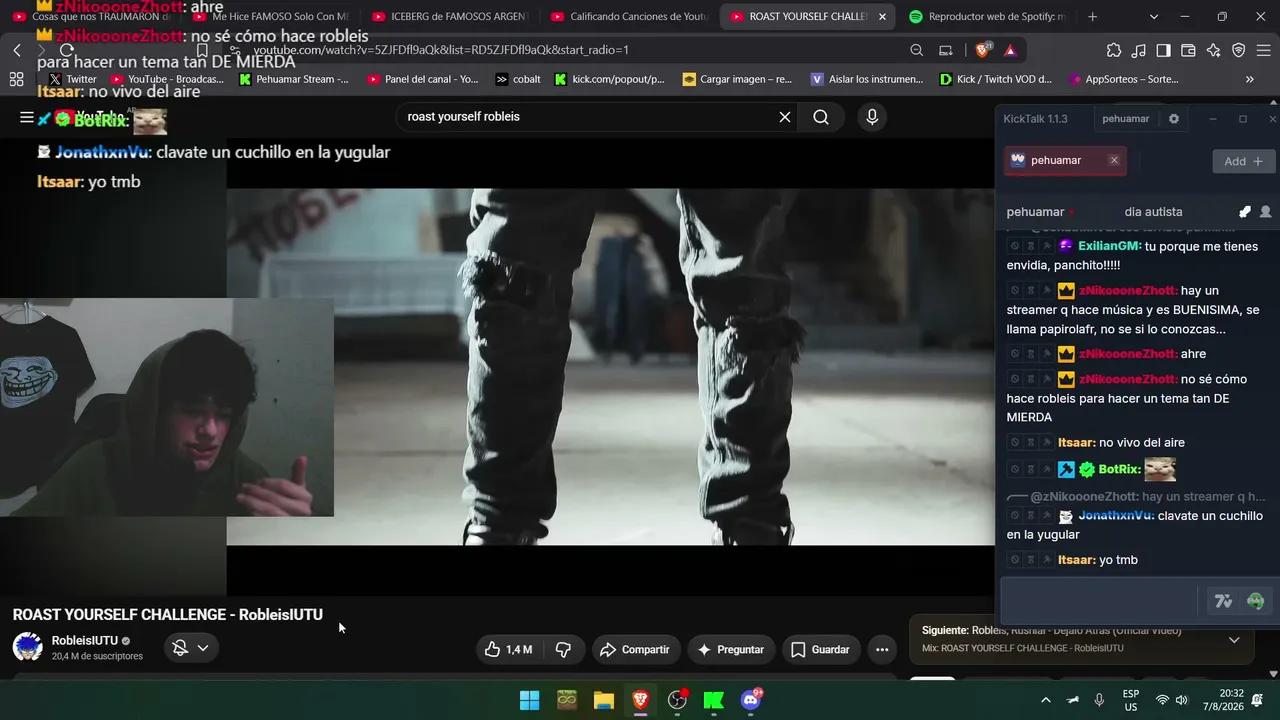This screenshot has width=1280, height=720.
Task: Toggle the media control music-note button
Action: point(1139,50)
